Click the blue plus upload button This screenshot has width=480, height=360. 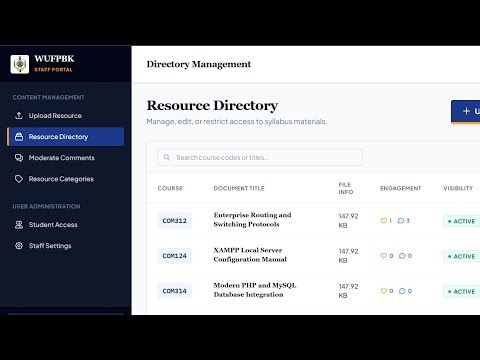coord(466,111)
